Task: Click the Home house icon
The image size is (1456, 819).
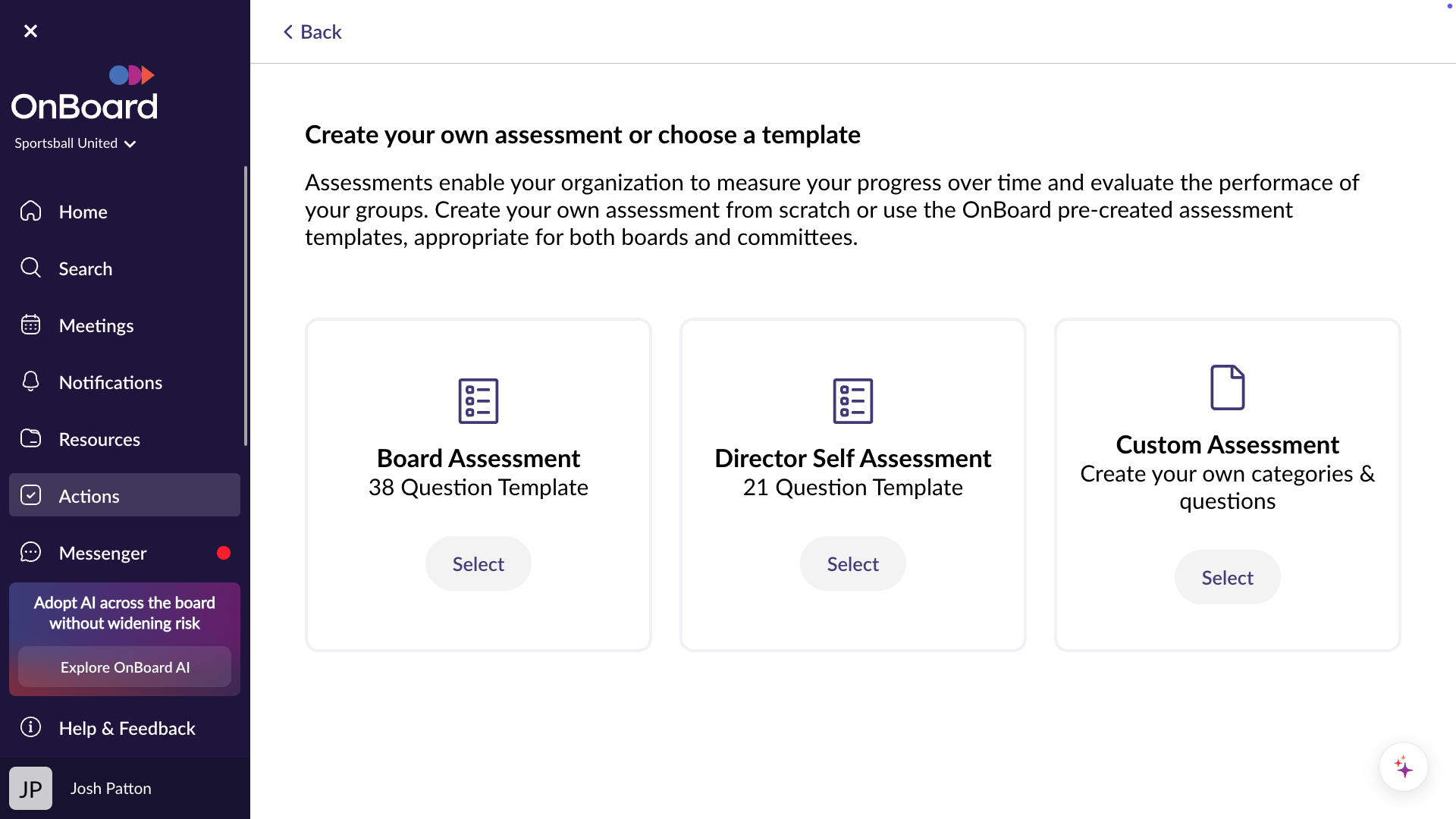Action: point(30,211)
